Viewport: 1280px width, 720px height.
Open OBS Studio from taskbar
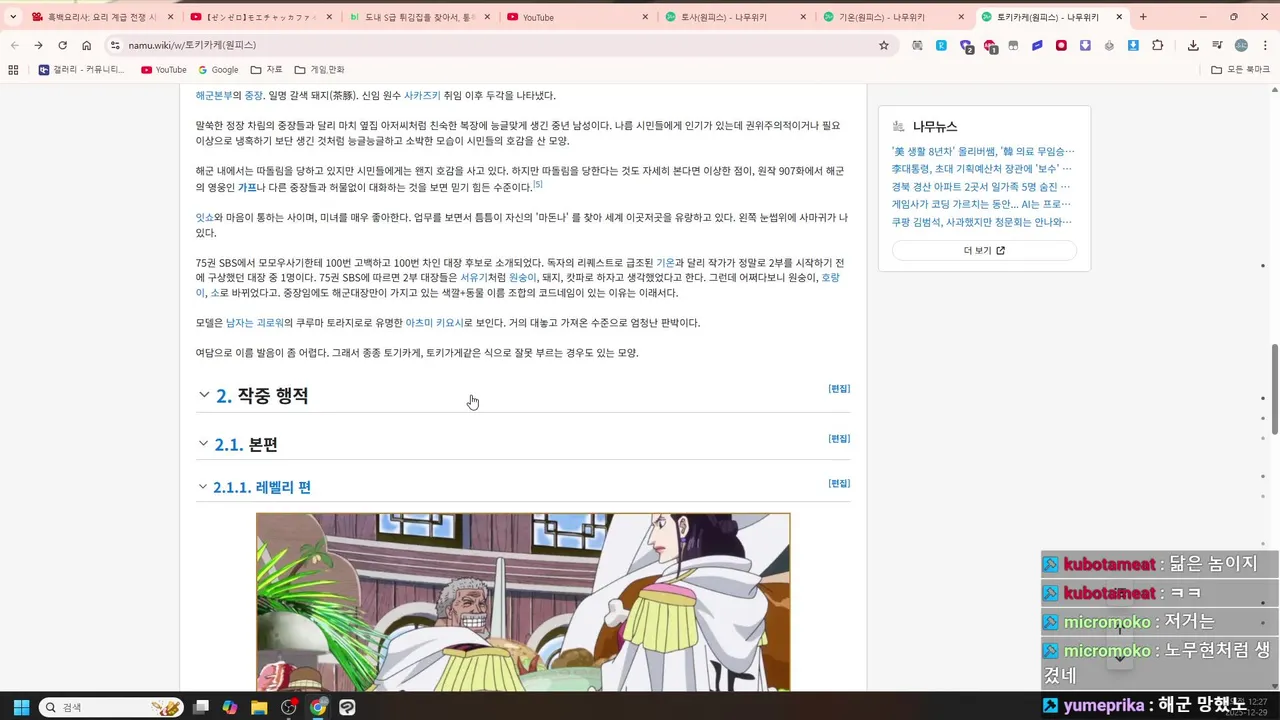289,707
